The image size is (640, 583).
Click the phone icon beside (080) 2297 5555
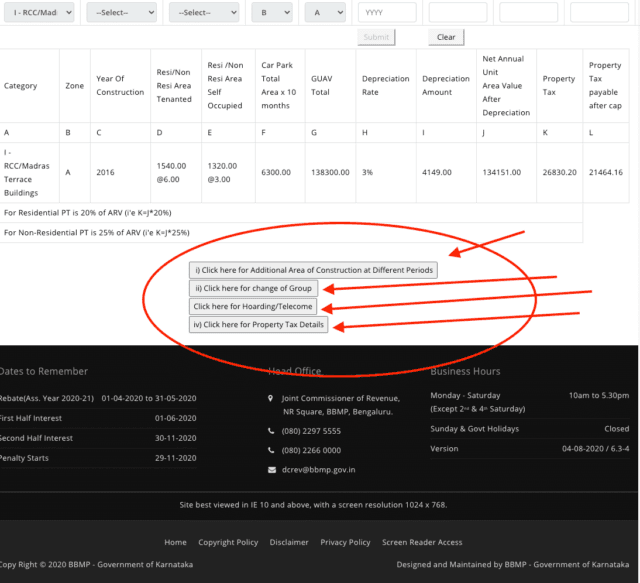272,431
